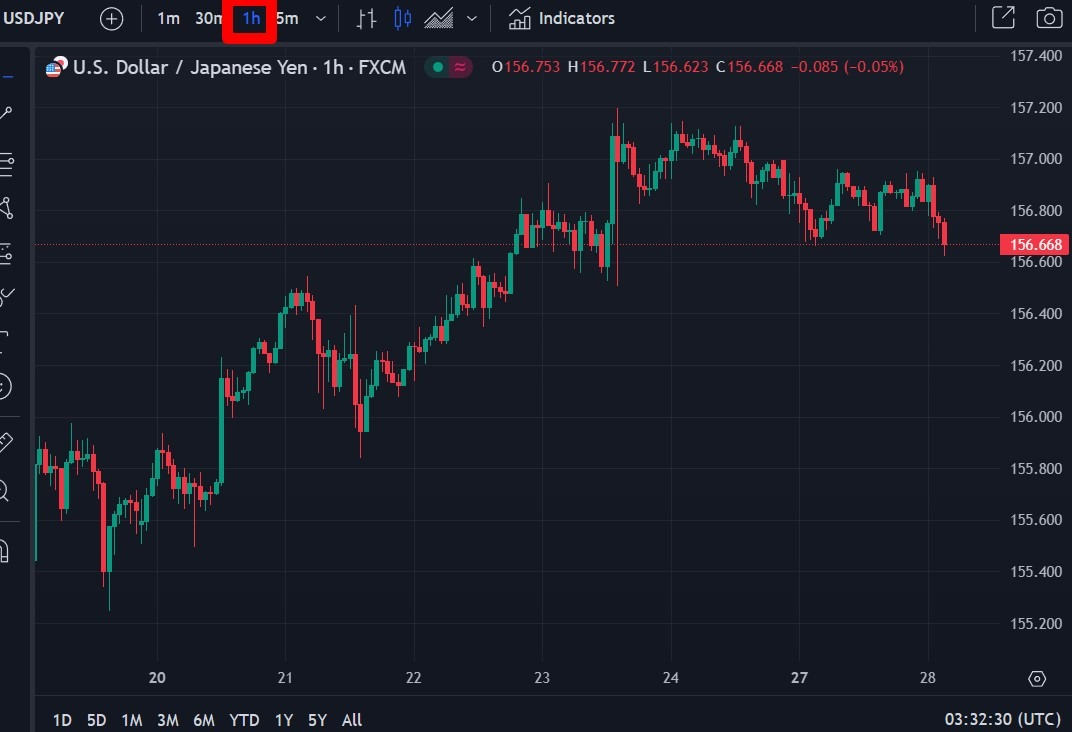Open the forecasting and measurement tools
The image size is (1072, 732).
(x=6, y=254)
